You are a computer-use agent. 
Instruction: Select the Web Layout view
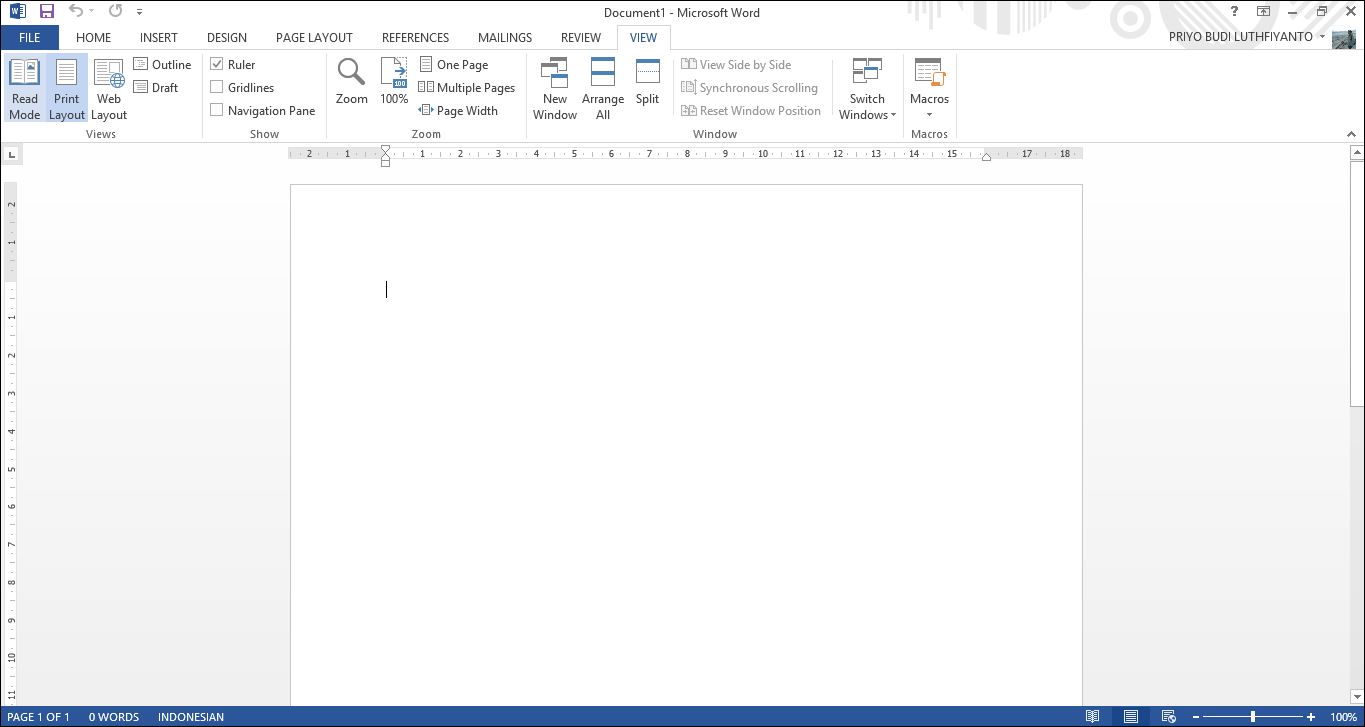(108, 88)
